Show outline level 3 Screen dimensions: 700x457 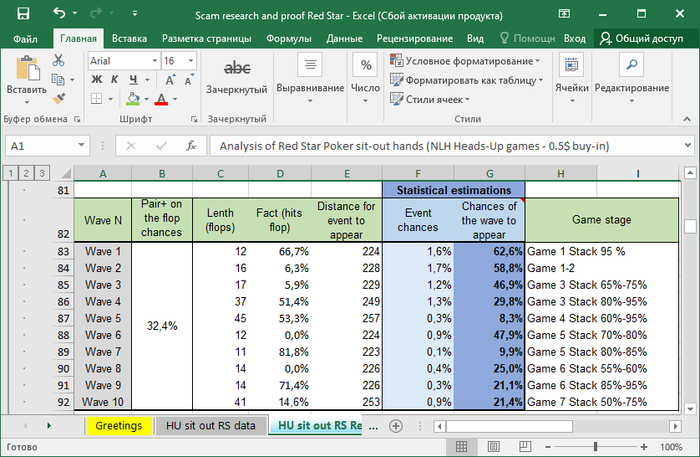(x=42, y=173)
